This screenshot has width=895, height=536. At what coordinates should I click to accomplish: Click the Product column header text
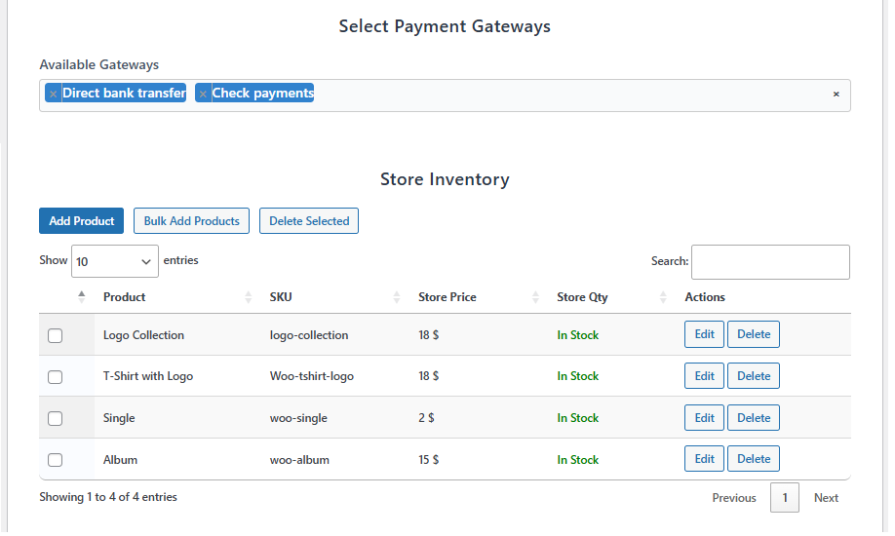[x=125, y=299]
